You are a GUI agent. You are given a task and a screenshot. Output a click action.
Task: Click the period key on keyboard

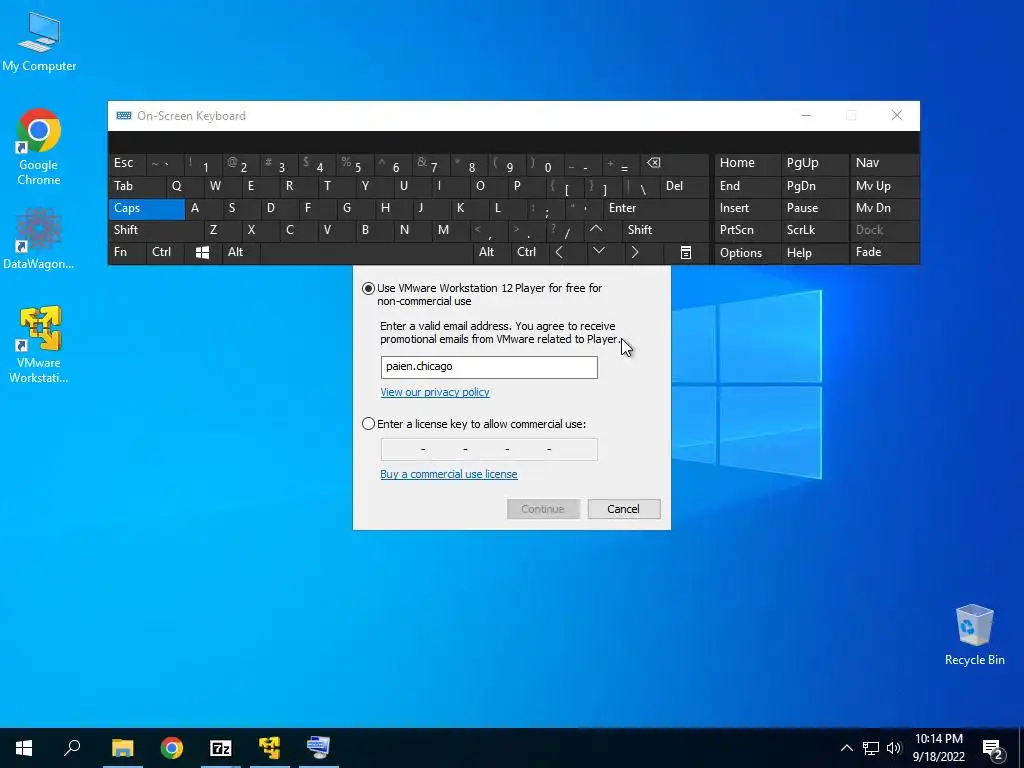pos(526,230)
